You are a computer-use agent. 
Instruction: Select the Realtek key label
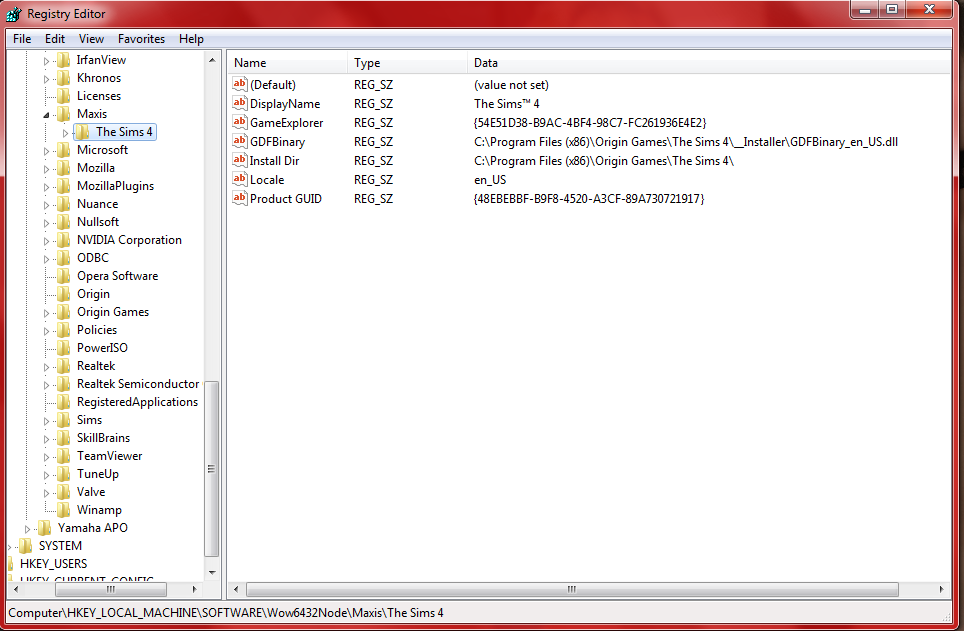pyautogui.click(x=96, y=365)
